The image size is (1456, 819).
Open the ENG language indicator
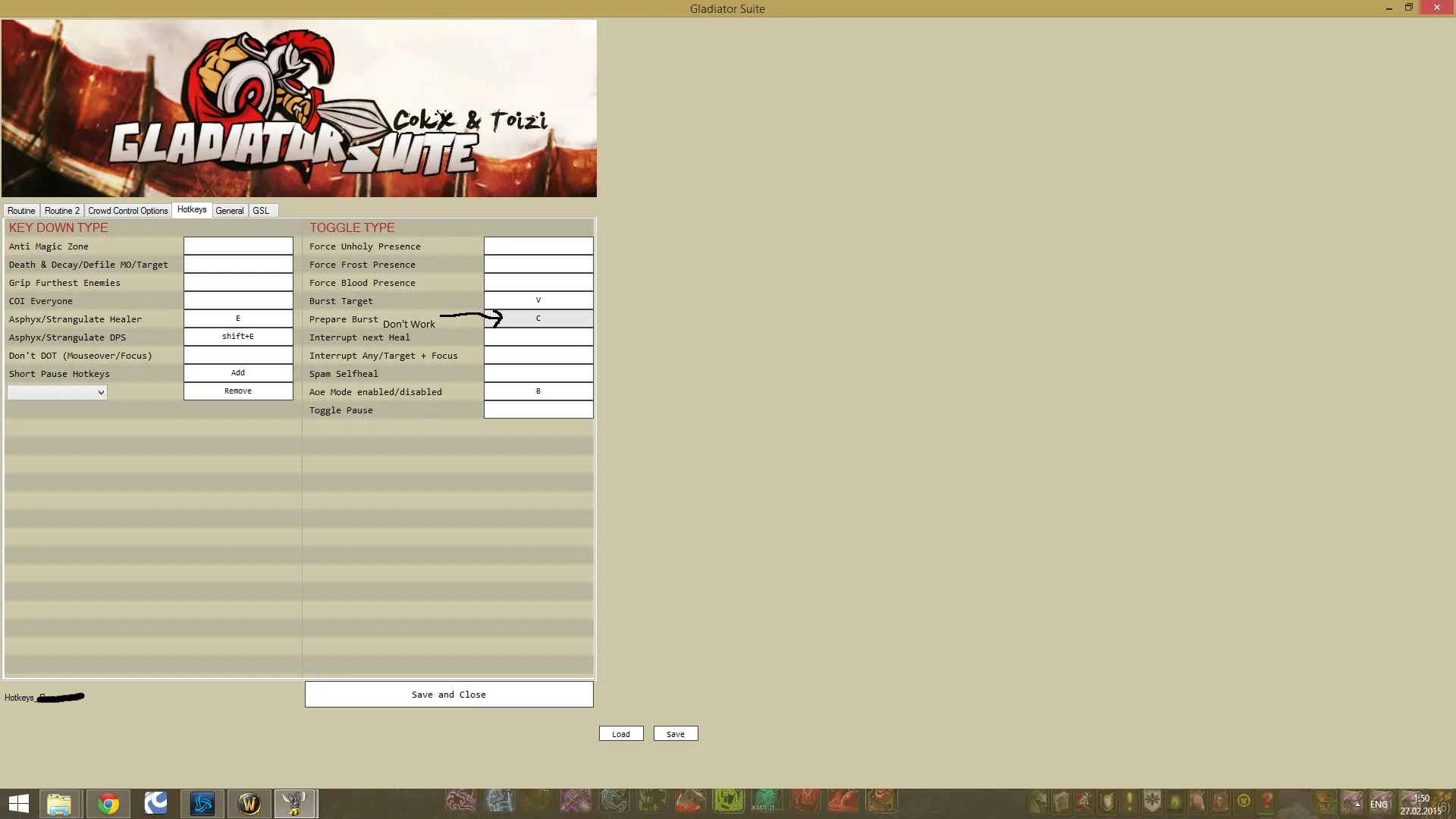click(x=1379, y=805)
